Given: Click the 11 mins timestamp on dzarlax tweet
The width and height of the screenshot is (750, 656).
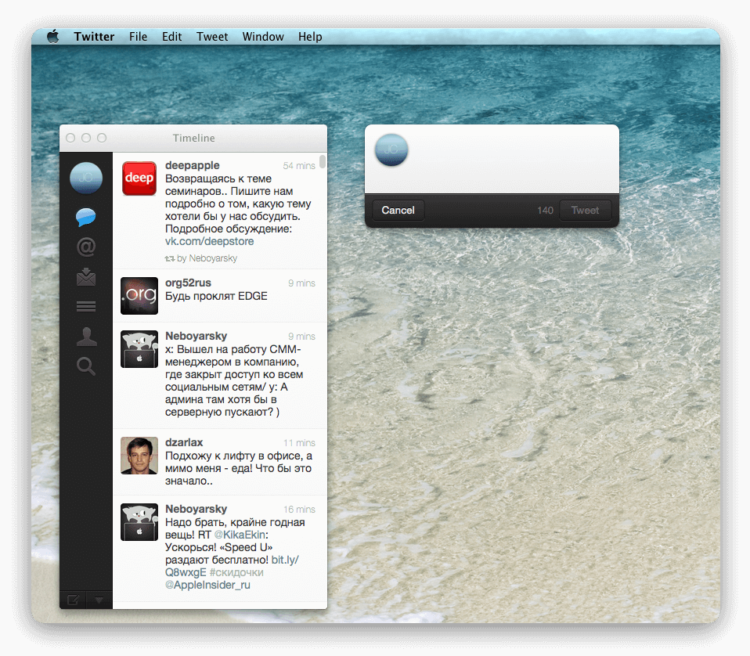Looking at the screenshot, I should [299, 443].
